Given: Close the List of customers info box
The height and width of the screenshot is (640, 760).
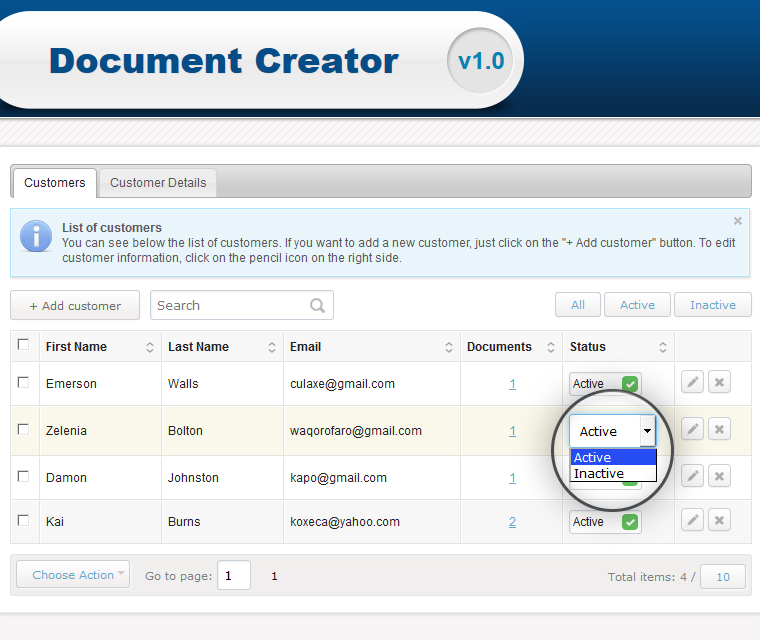Looking at the screenshot, I should (738, 221).
